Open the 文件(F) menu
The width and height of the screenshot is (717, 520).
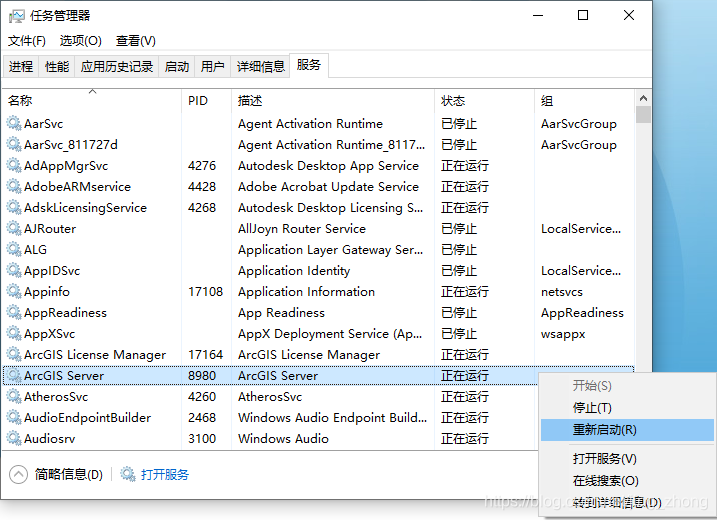[27, 41]
